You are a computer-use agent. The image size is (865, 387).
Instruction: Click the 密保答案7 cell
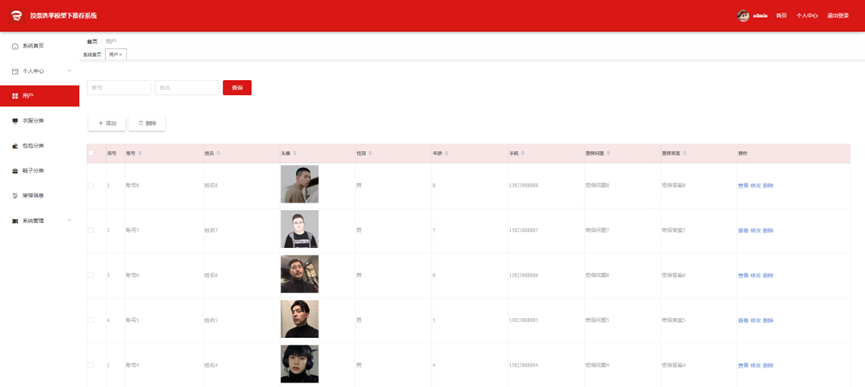tap(674, 230)
